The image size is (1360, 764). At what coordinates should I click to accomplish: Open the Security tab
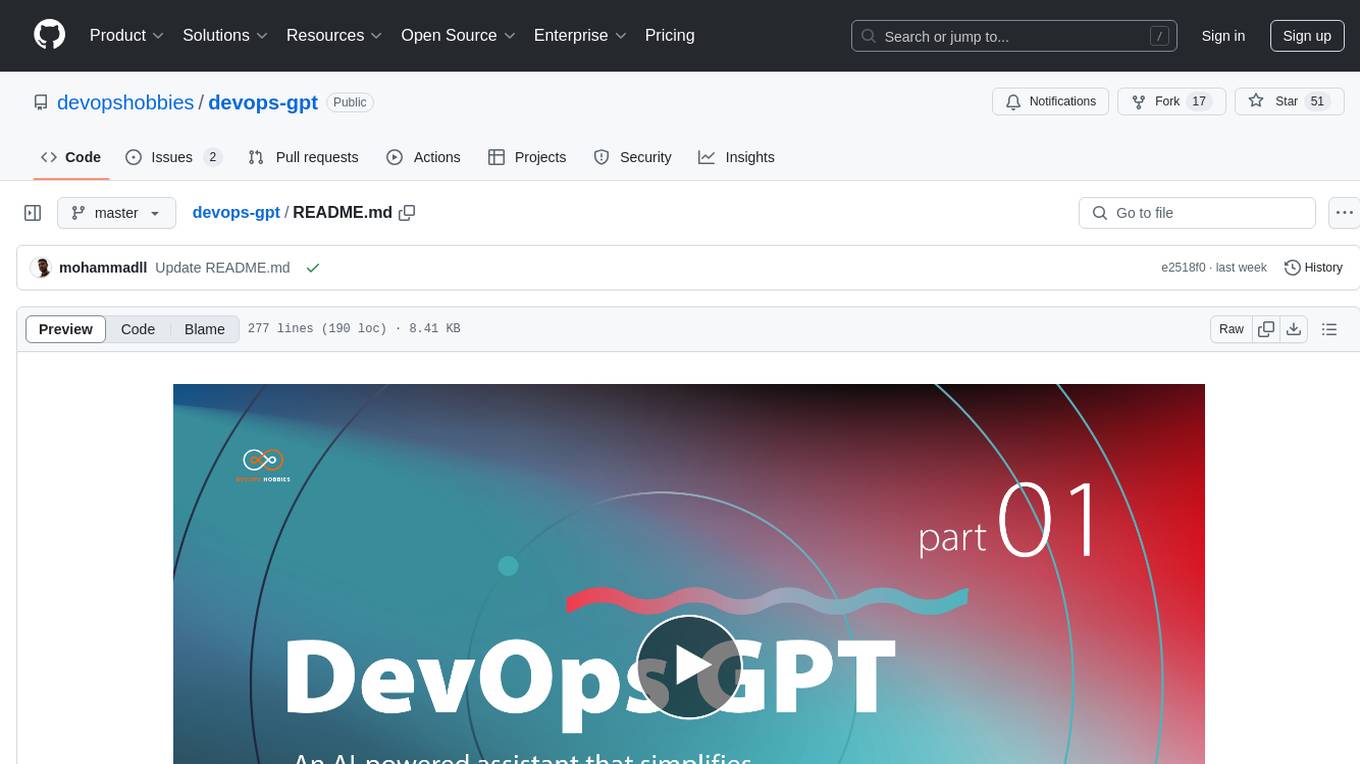point(632,157)
